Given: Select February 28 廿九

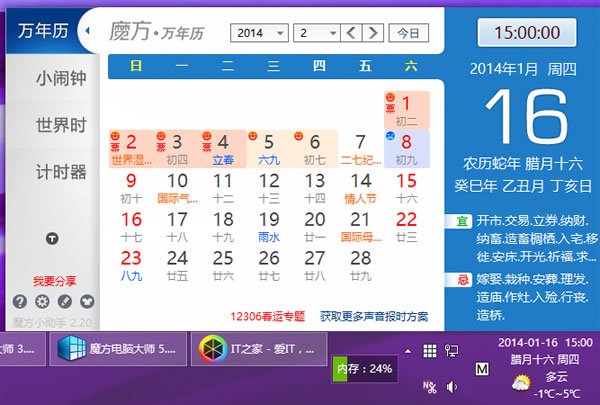Looking at the screenshot, I should click(x=360, y=265).
